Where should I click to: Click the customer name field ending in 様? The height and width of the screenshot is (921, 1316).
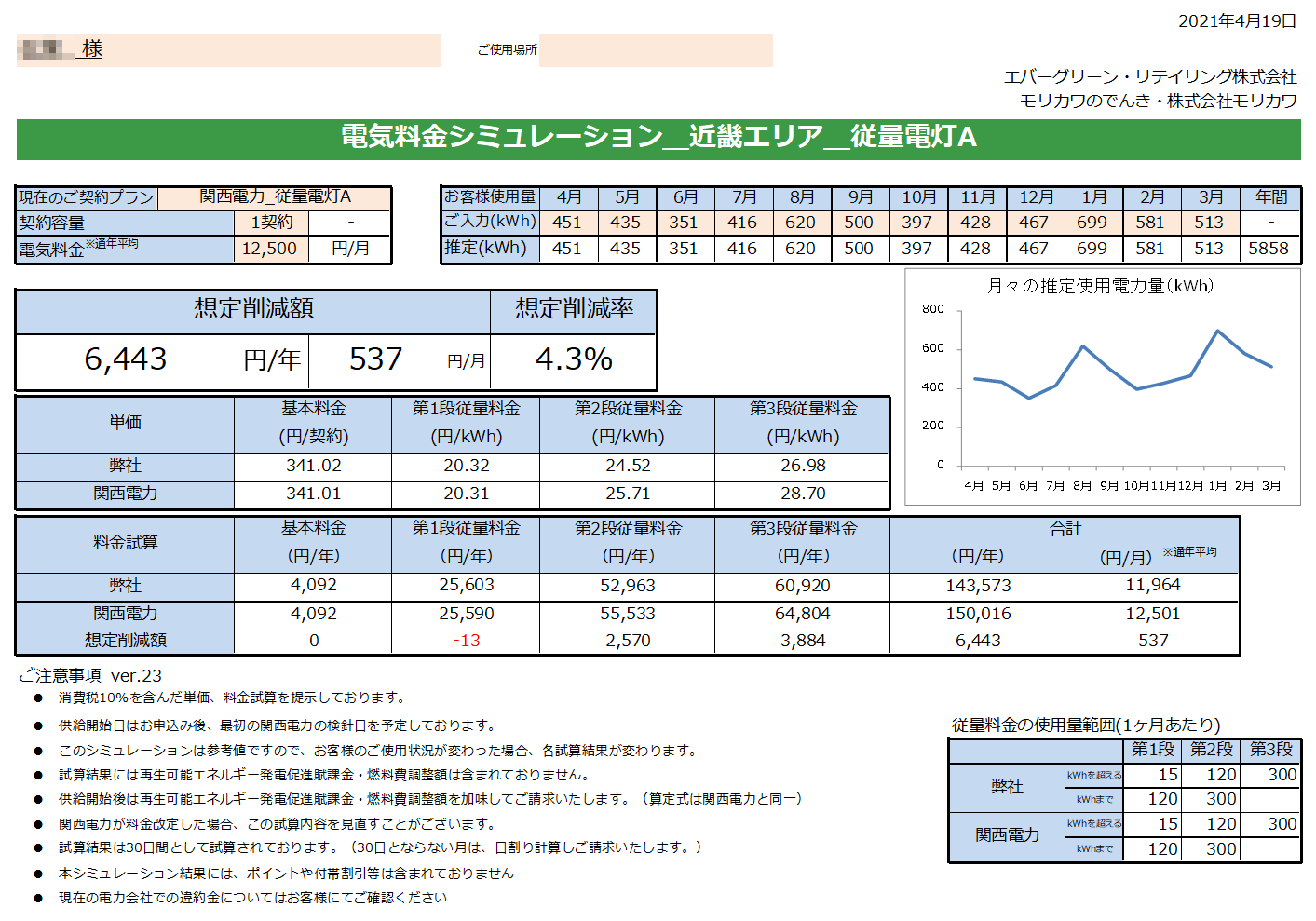coord(229,50)
